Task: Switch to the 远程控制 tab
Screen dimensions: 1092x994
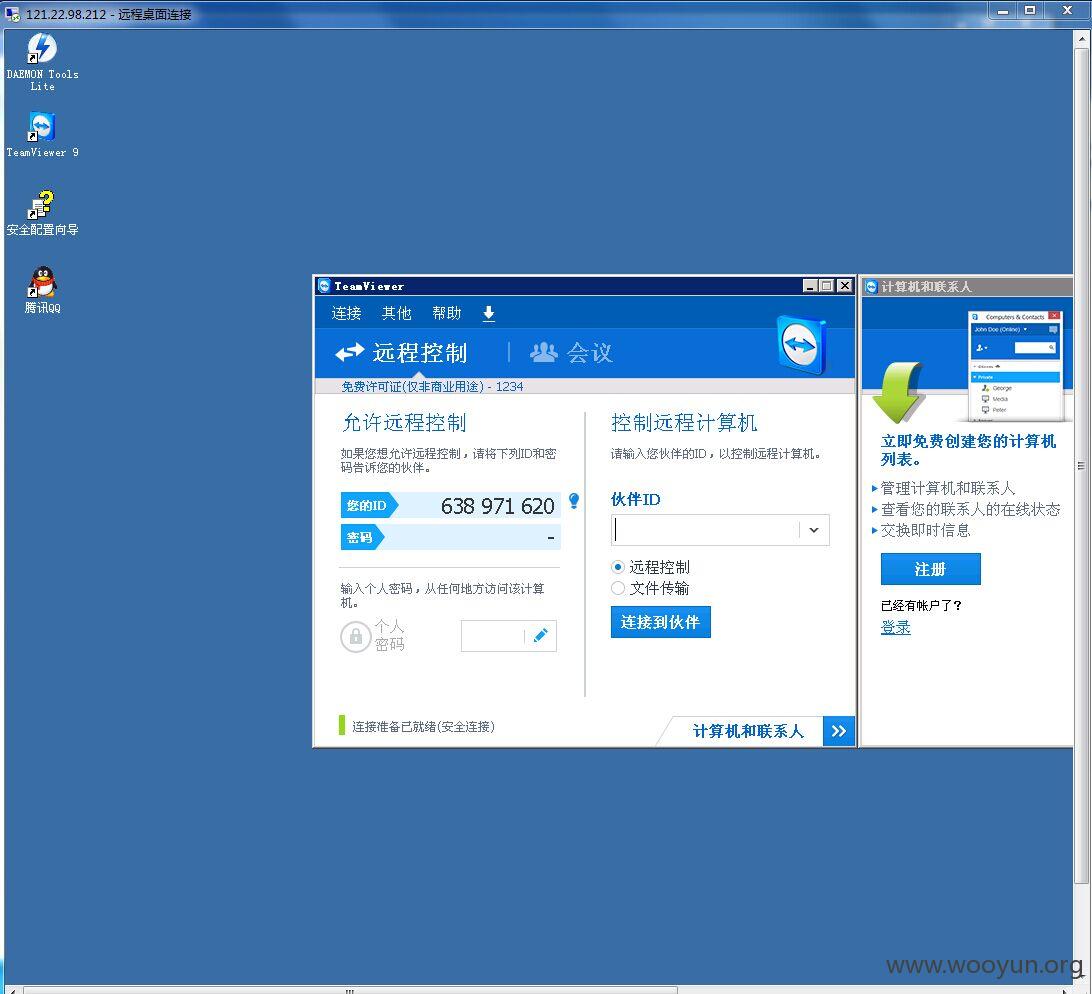Action: pyautogui.click(x=401, y=352)
